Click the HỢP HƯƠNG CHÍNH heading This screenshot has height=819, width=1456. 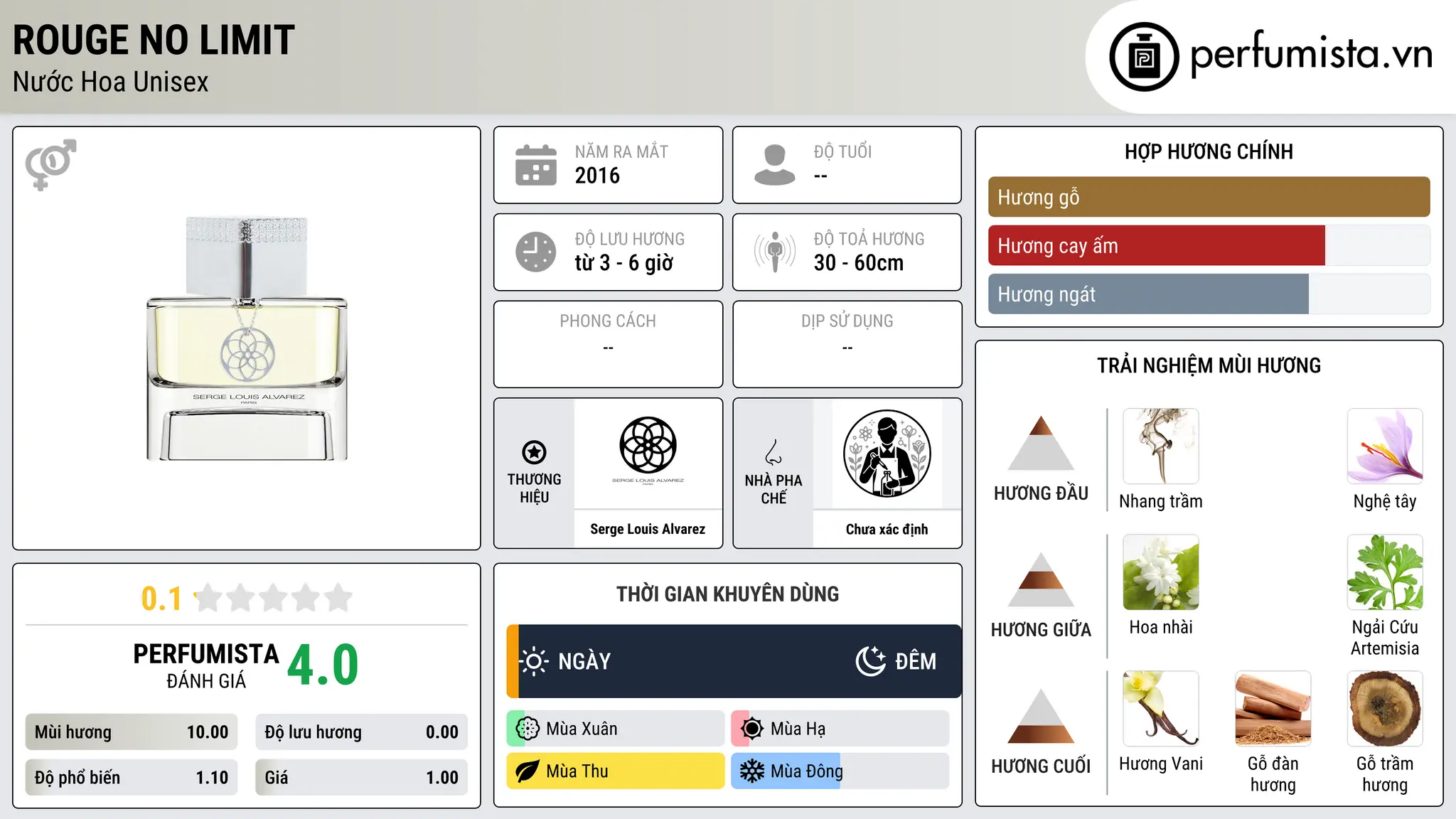(x=1209, y=151)
